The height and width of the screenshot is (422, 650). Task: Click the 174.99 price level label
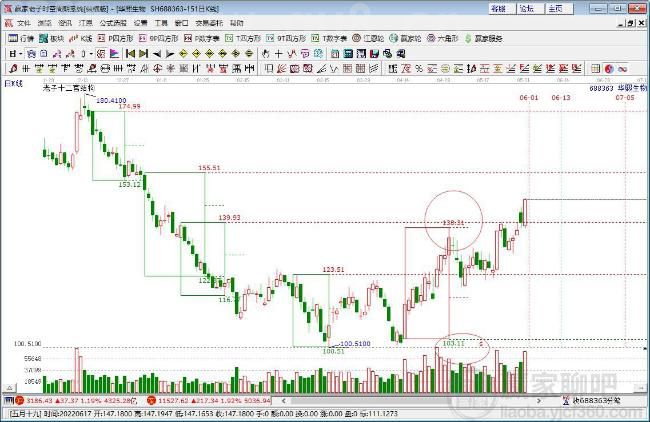pos(129,107)
